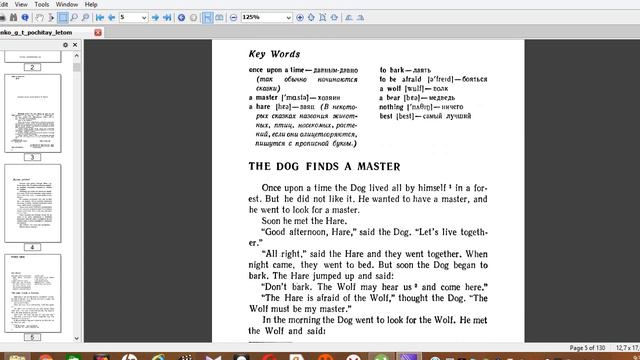Select page 3 thumbnail
The width and height of the screenshot is (640, 360).
pyautogui.click(x=33, y=113)
